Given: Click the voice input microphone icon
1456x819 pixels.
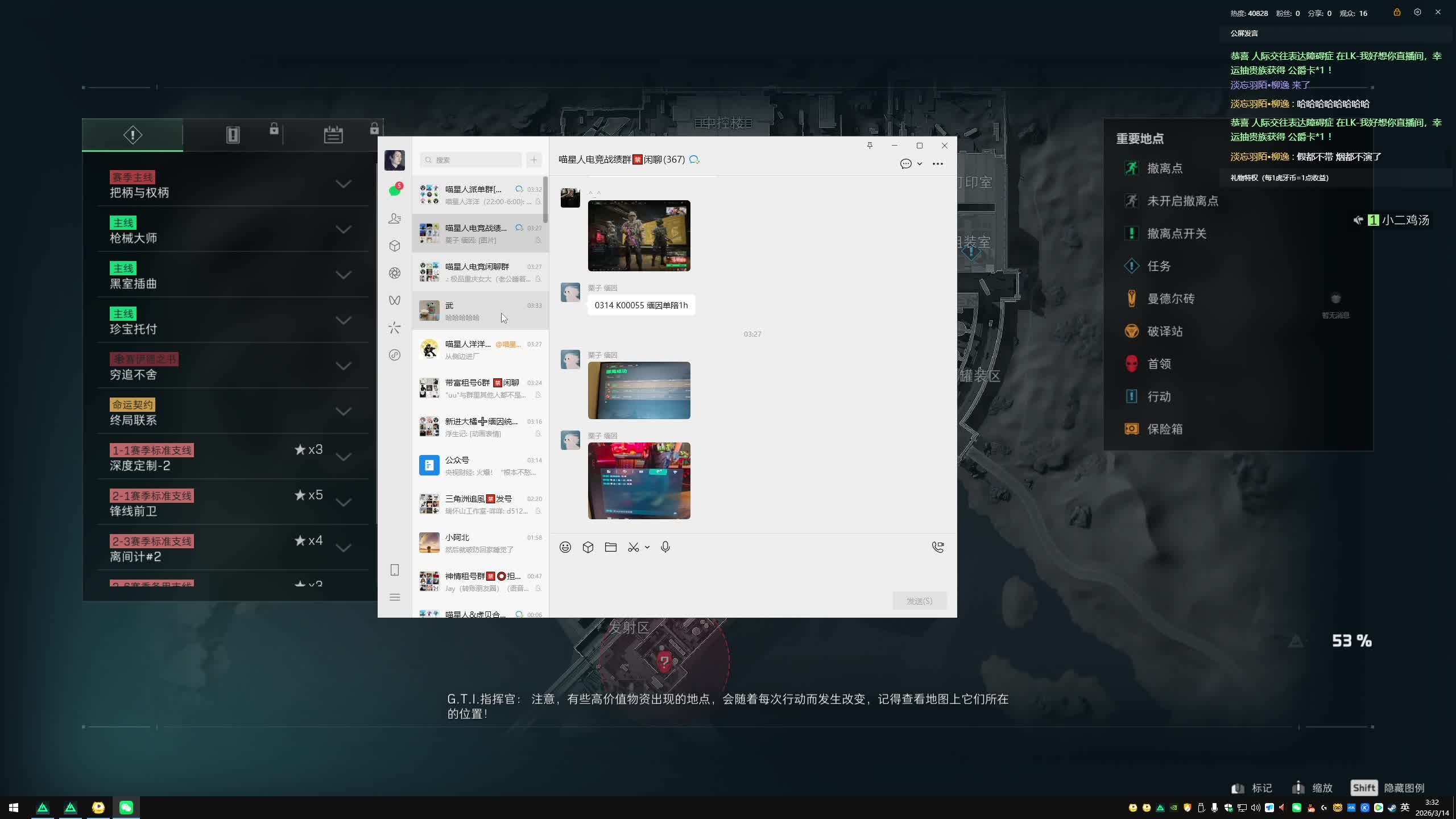Looking at the screenshot, I should [665, 547].
